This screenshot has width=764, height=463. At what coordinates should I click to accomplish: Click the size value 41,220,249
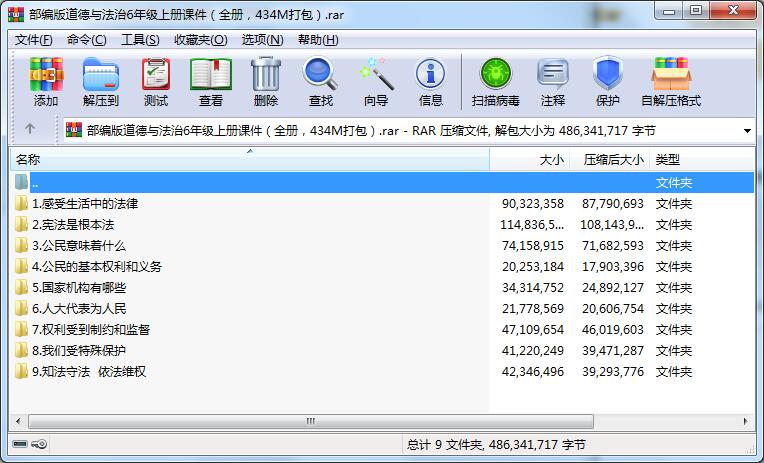533,350
